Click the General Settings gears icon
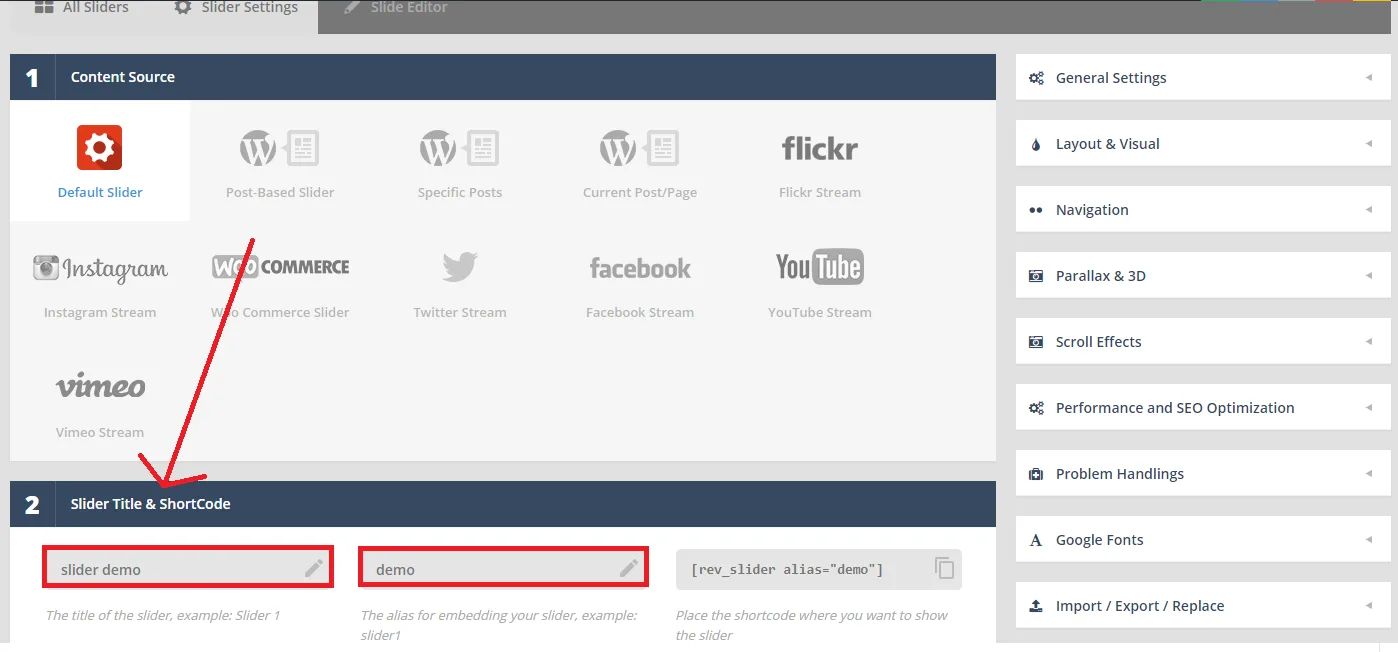This screenshot has height=652, width=1398. pyautogui.click(x=1036, y=78)
